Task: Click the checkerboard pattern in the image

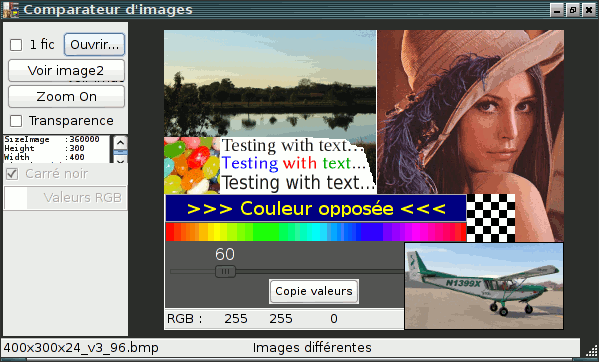Action: 491,218
